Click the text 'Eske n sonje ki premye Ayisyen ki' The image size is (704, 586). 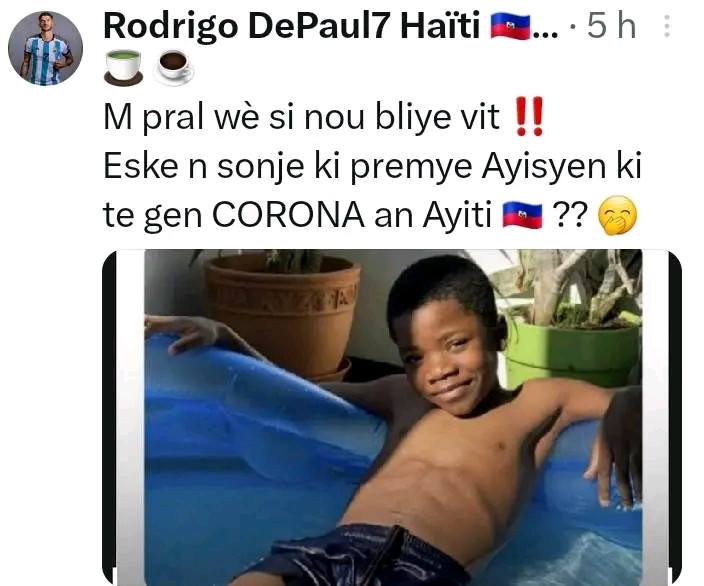[372, 167]
